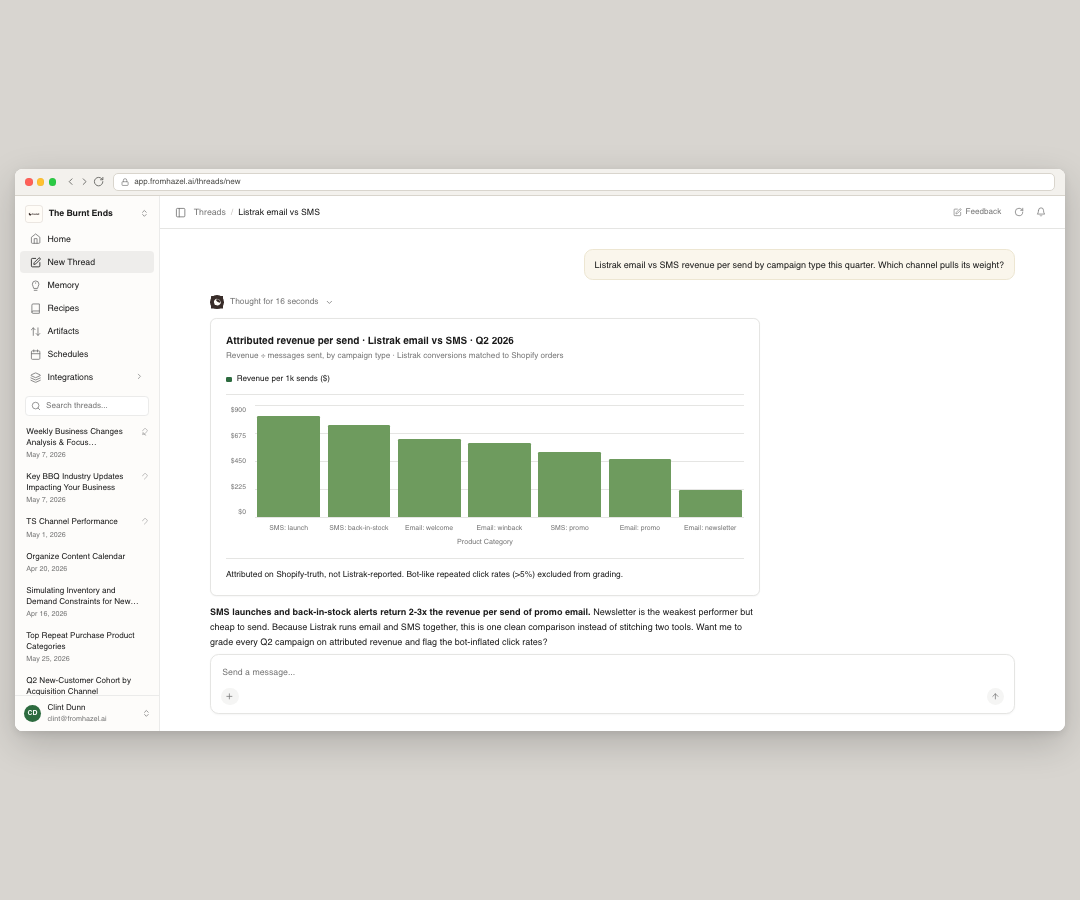
Task: Click the Artifacts arrows icon
Action: 36,331
